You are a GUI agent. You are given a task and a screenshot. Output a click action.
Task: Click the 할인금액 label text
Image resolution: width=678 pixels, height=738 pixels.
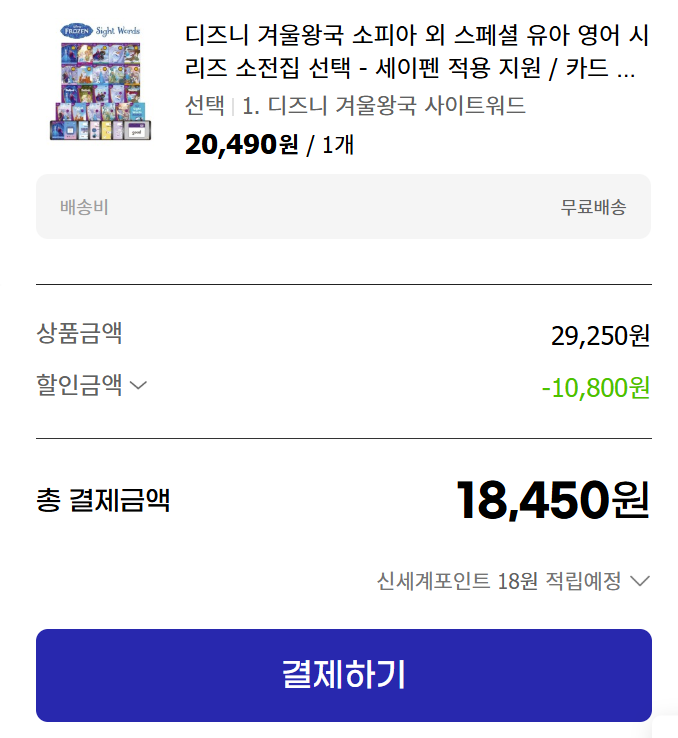79,385
